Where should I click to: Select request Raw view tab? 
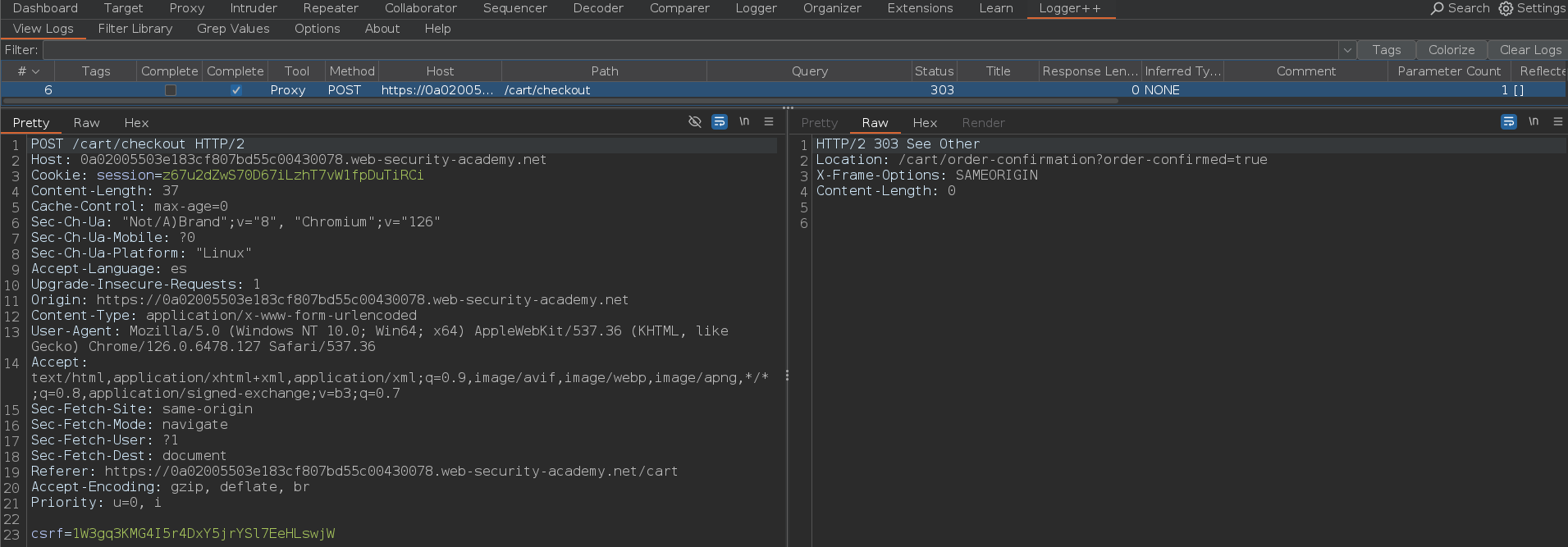pos(86,123)
